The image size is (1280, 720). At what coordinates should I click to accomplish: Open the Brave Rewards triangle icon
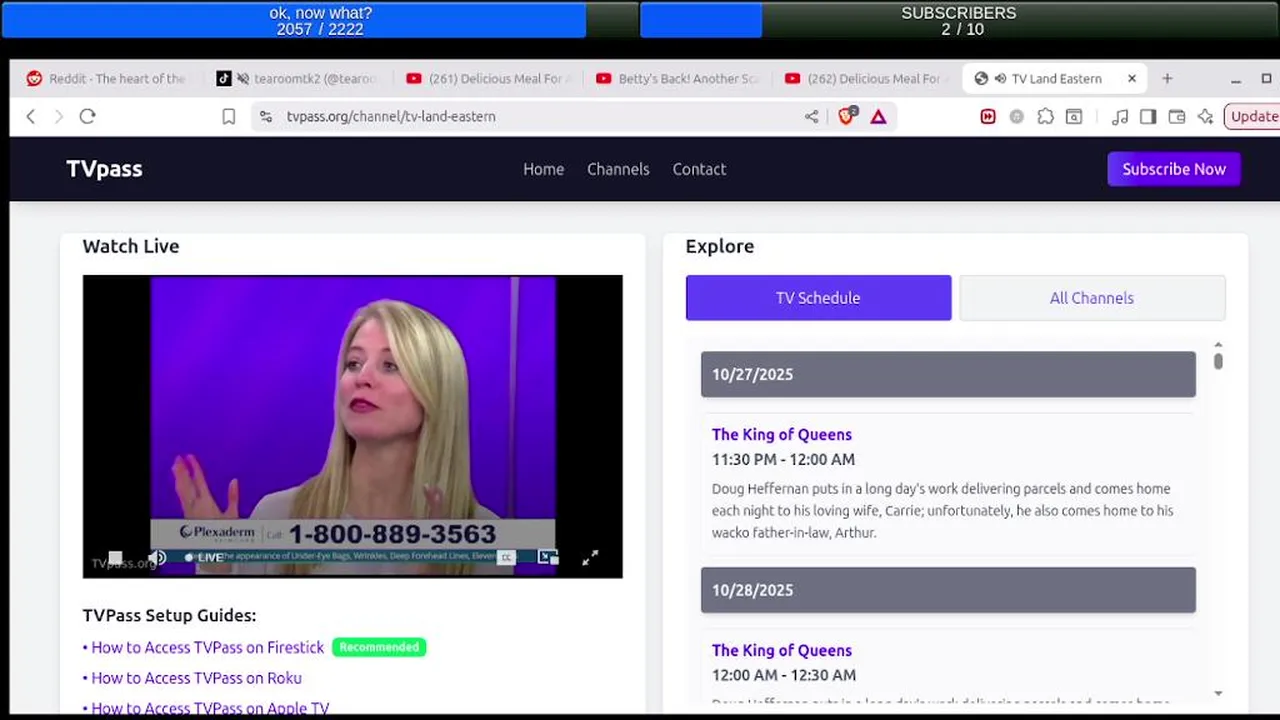[x=878, y=117]
